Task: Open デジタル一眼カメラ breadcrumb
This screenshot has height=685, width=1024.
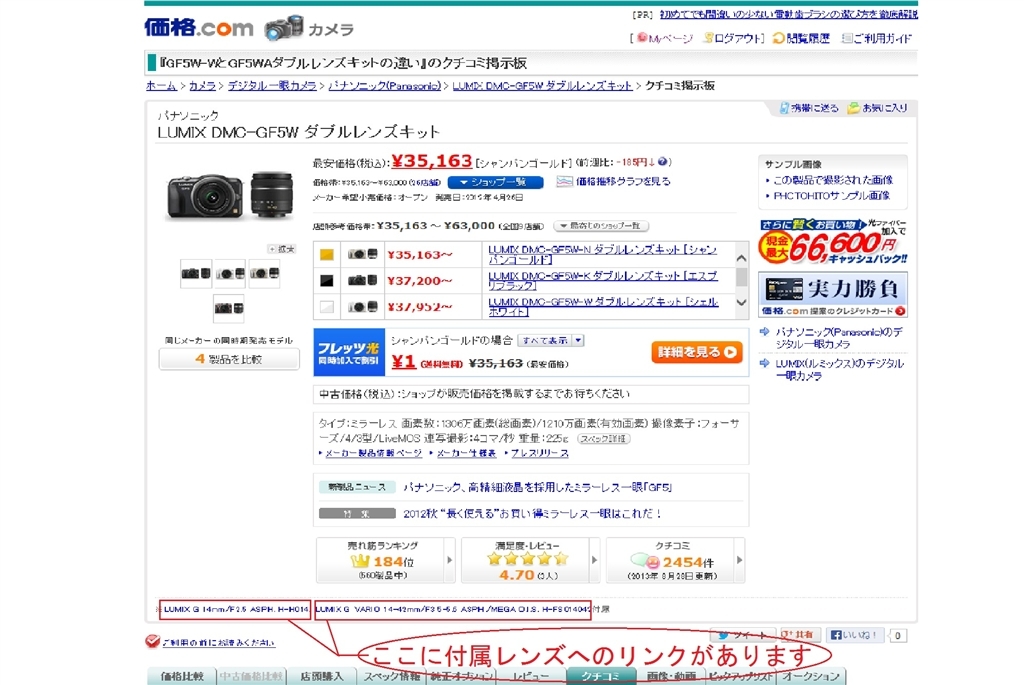Action: (272, 86)
